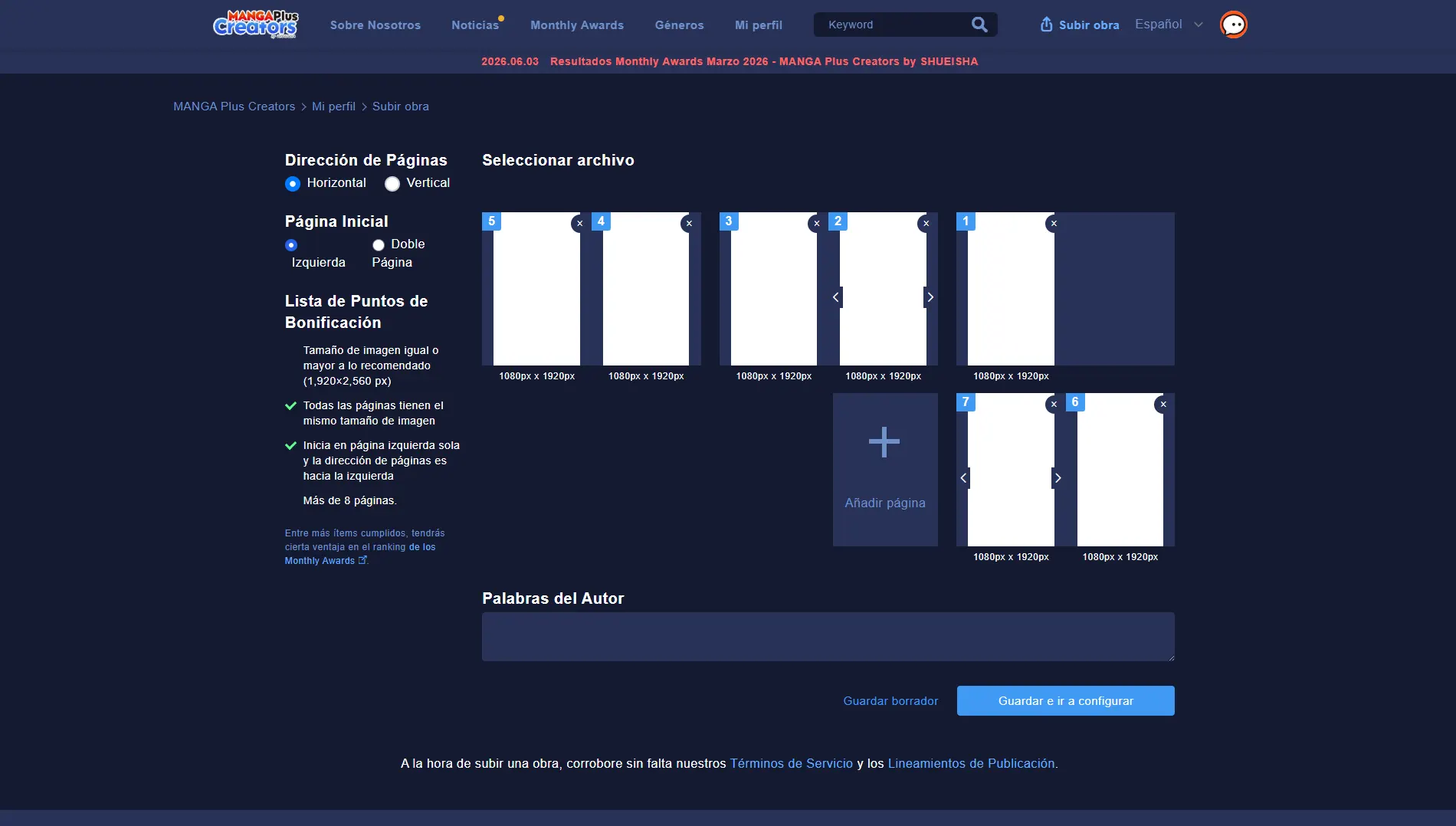The image size is (1456, 826).
Task: Open Monthly Awards in top navigation
Action: [577, 25]
